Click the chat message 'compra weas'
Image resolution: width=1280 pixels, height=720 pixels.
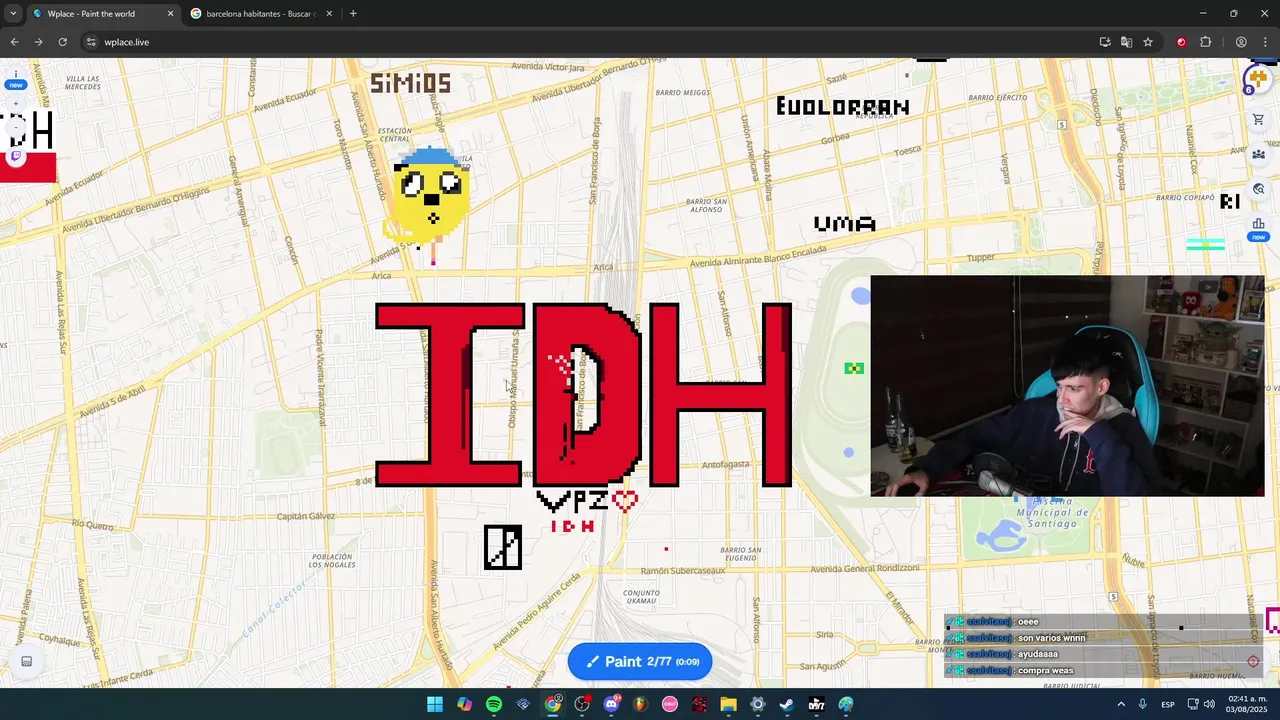pos(1045,670)
